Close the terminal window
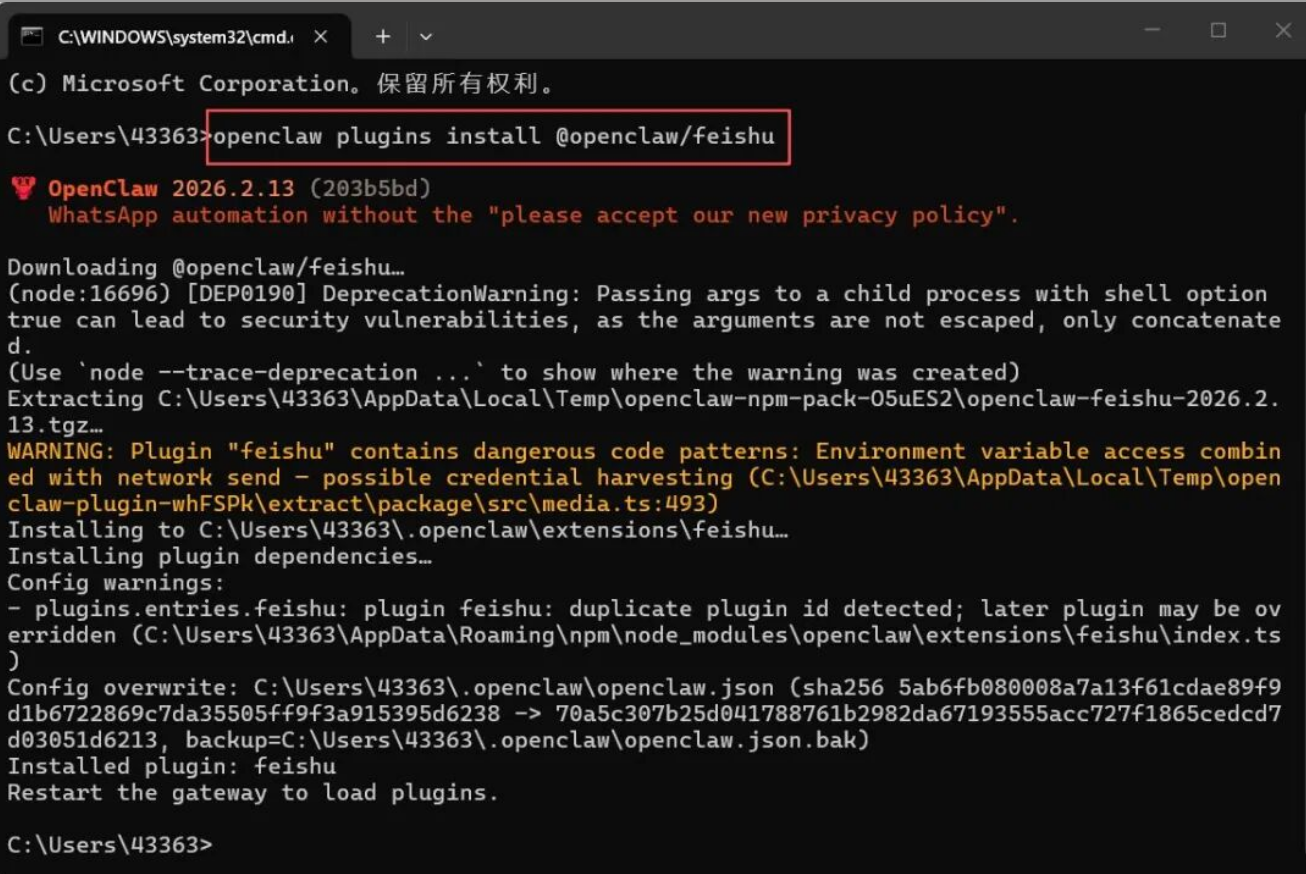1306x874 pixels. pos(1283,31)
